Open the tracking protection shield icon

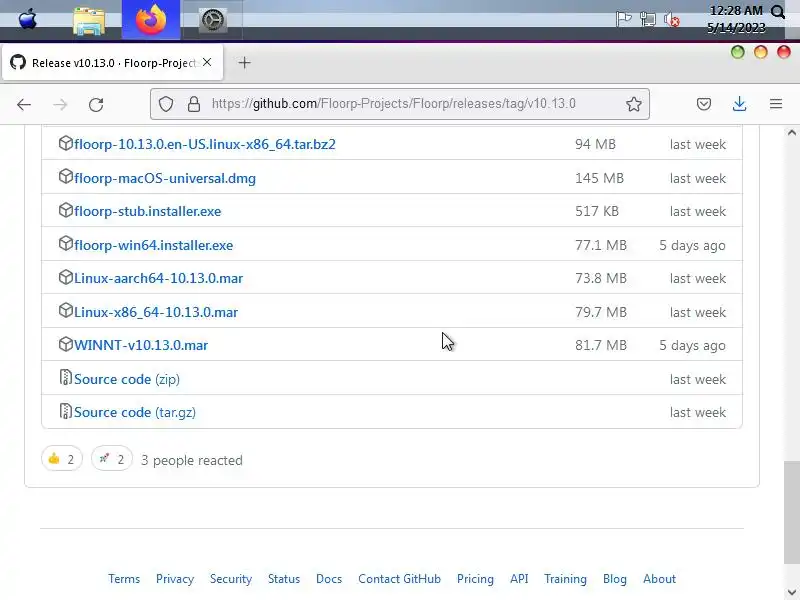[166, 104]
